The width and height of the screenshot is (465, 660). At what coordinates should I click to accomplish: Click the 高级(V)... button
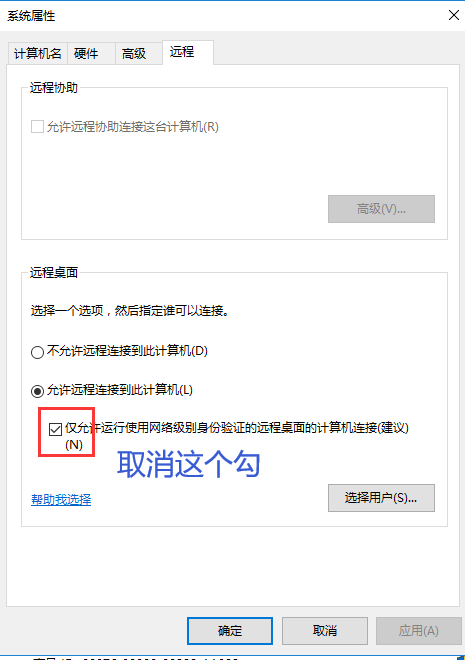pos(381,209)
